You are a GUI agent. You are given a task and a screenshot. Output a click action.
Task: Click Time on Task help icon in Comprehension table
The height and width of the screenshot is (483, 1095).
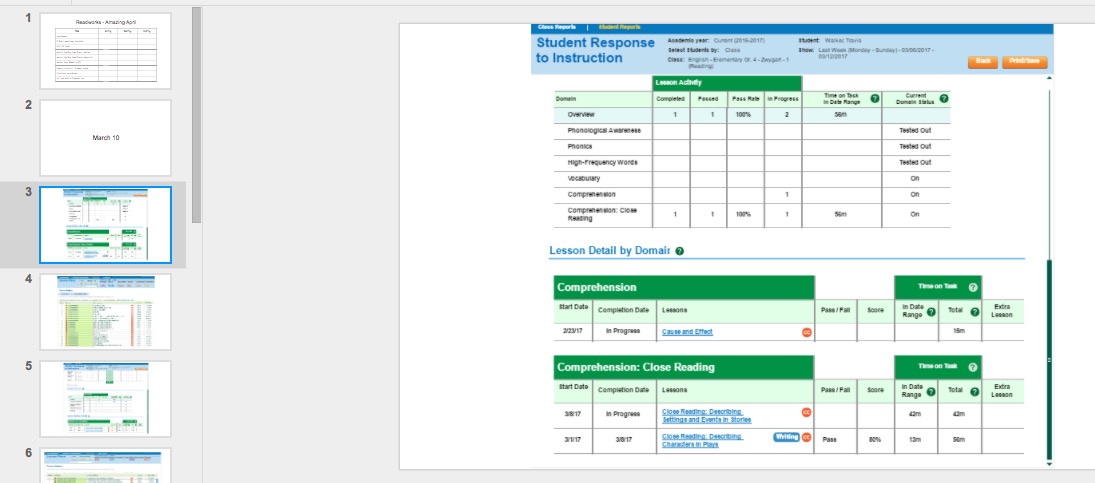972,287
